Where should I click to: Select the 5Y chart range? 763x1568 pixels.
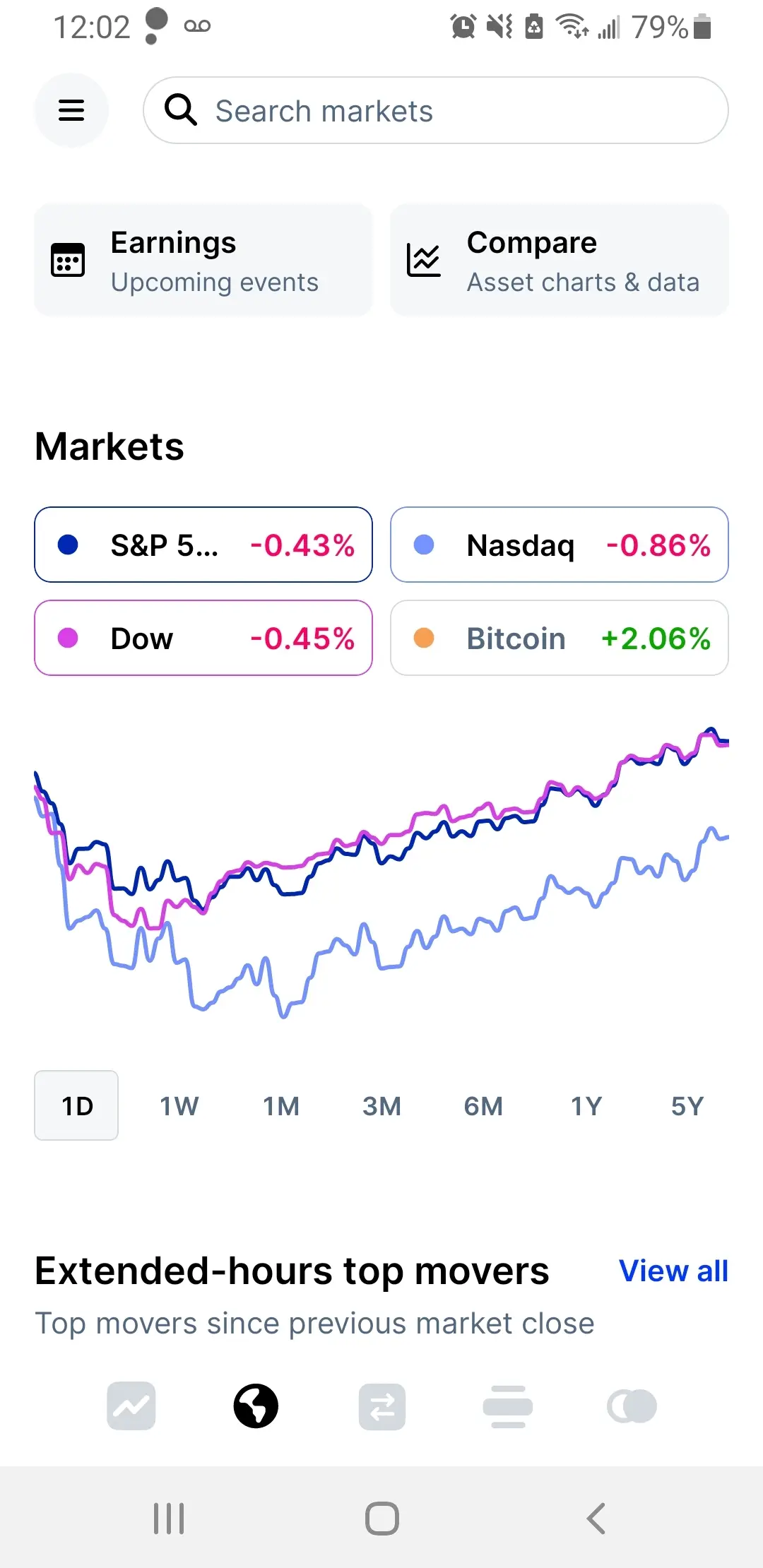[687, 1105]
